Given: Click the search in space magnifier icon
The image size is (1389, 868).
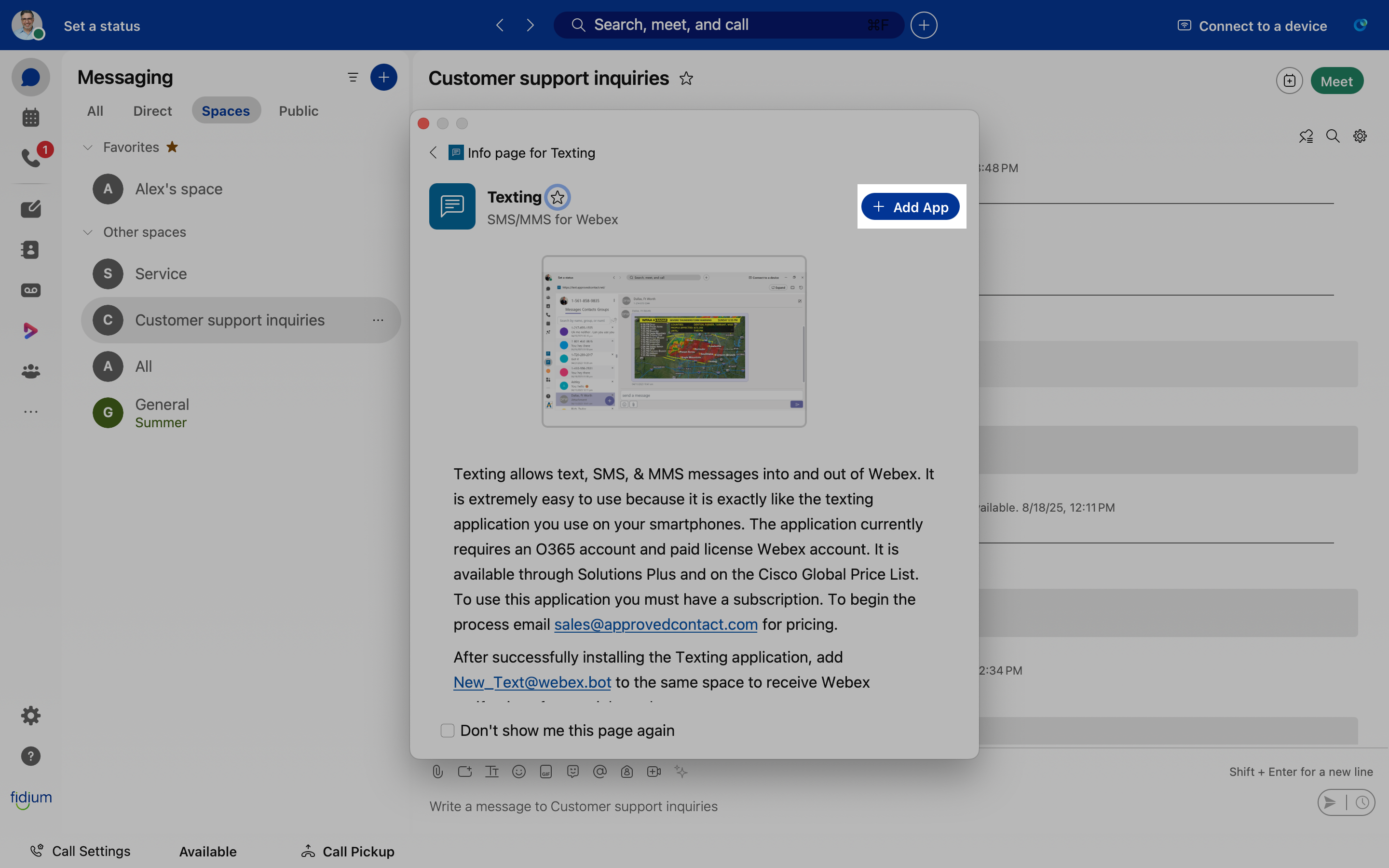Looking at the screenshot, I should [x=1333, y=136].
